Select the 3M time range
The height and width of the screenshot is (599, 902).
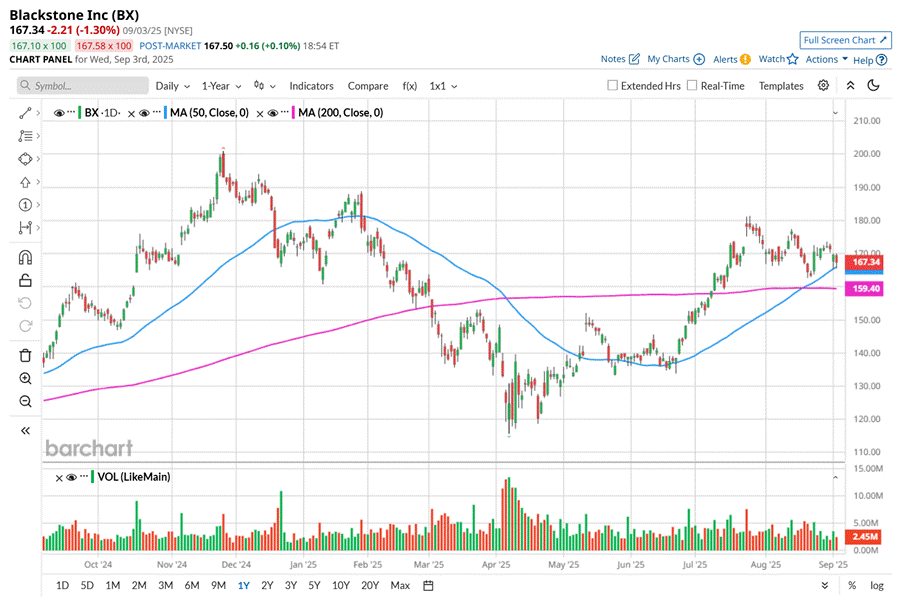point(166,585)
